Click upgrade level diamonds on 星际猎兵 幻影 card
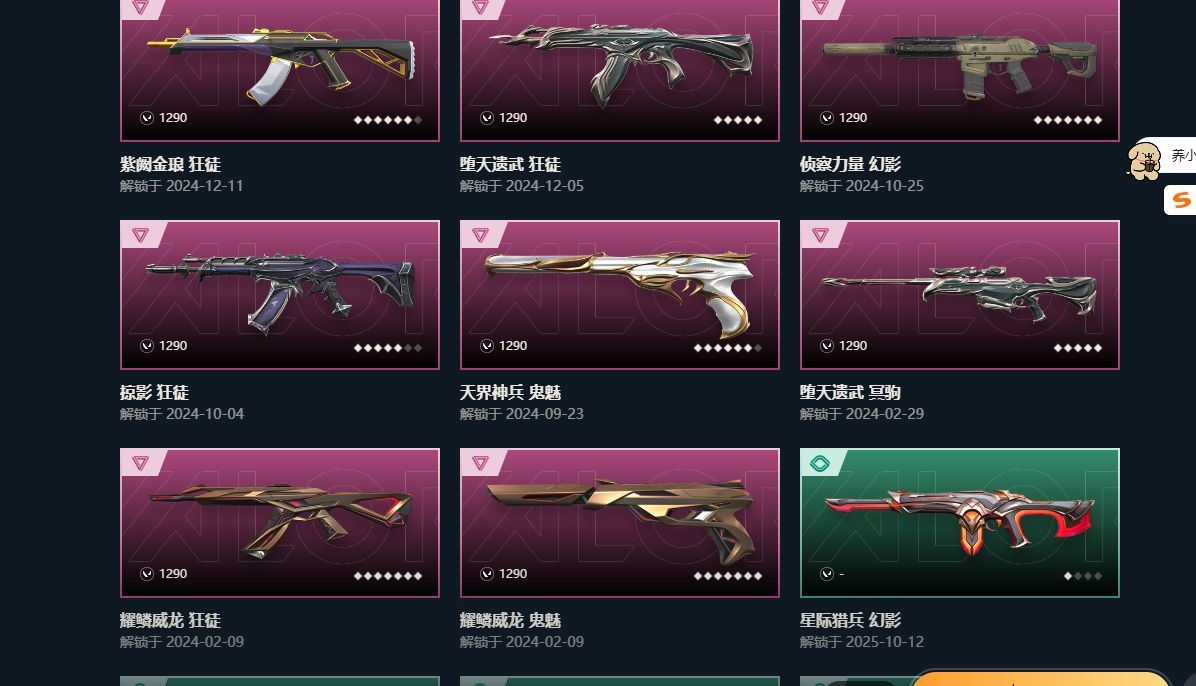The image size is (1196, 686). coord(1083,576)
